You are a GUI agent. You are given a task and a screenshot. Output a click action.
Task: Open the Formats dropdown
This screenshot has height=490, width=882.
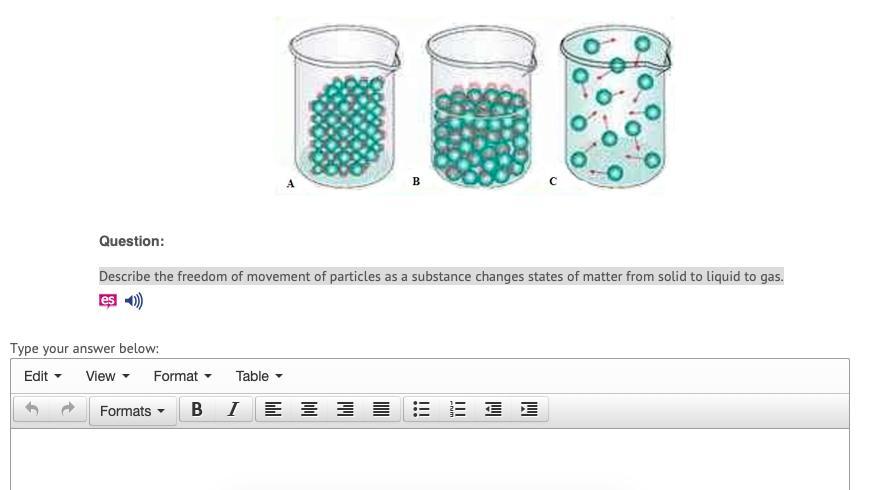[x=133, y=411]
